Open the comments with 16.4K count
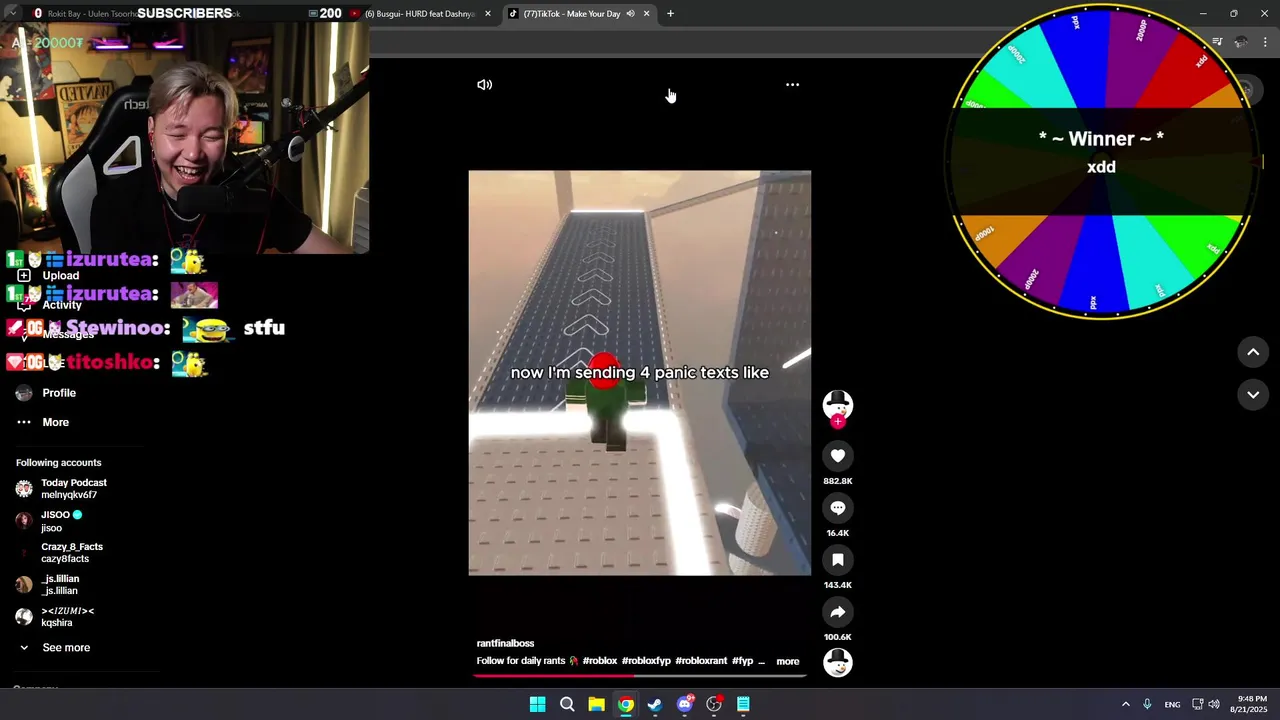This screenshot has height=720, width=1280. click(838, 508)
